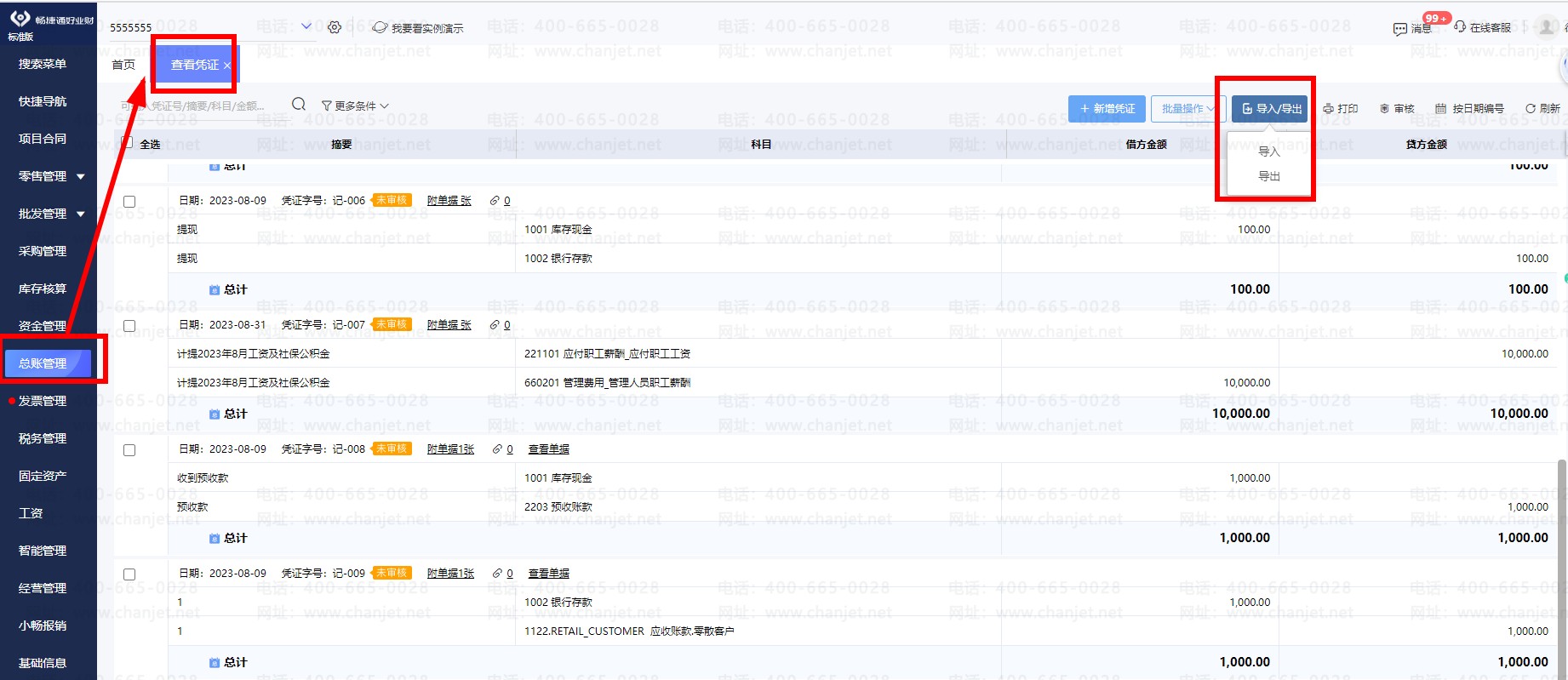
Task: Click the settings gear icon beside account name
Action: [x=335, y=27]
